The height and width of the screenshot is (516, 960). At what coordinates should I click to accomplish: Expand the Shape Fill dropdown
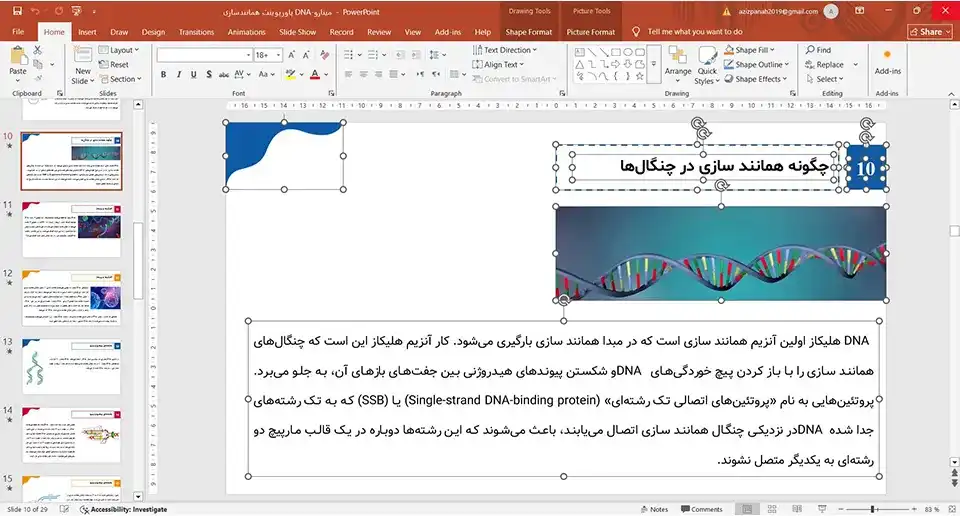749,50
